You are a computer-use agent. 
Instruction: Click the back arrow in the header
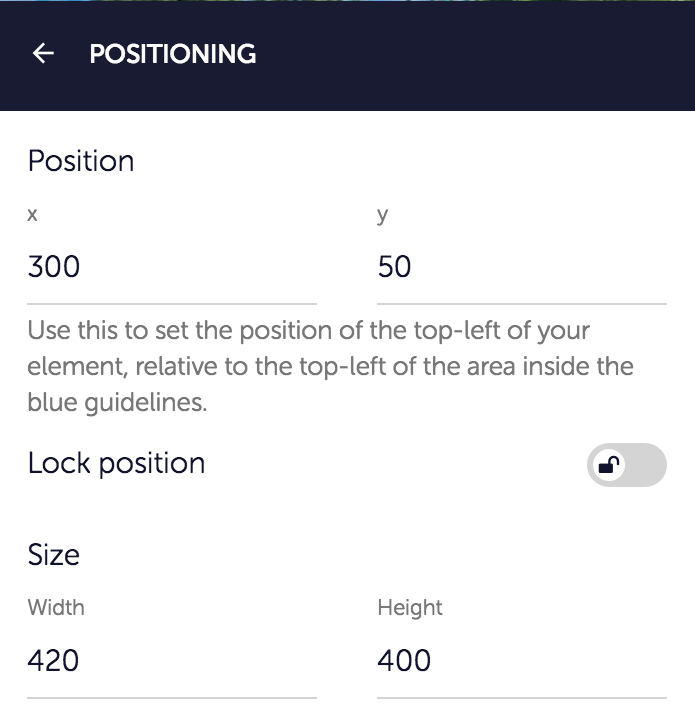coord(43,54)
